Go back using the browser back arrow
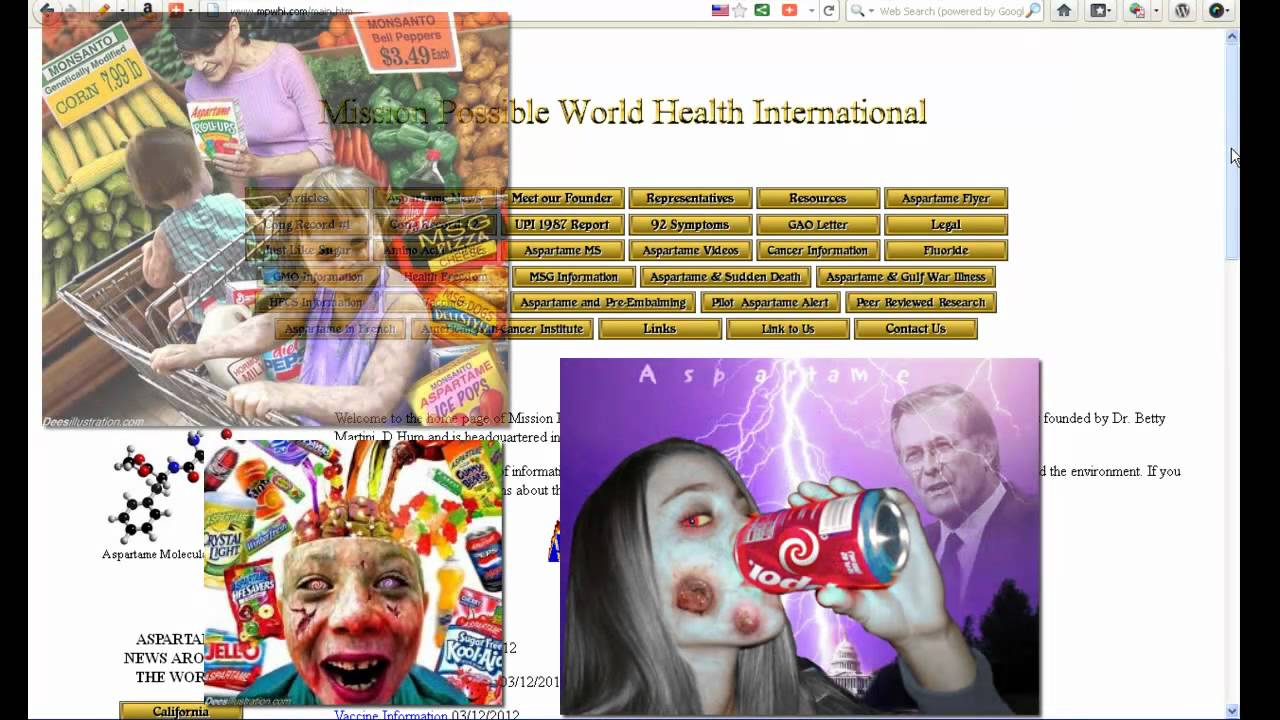 click(46, 10)
